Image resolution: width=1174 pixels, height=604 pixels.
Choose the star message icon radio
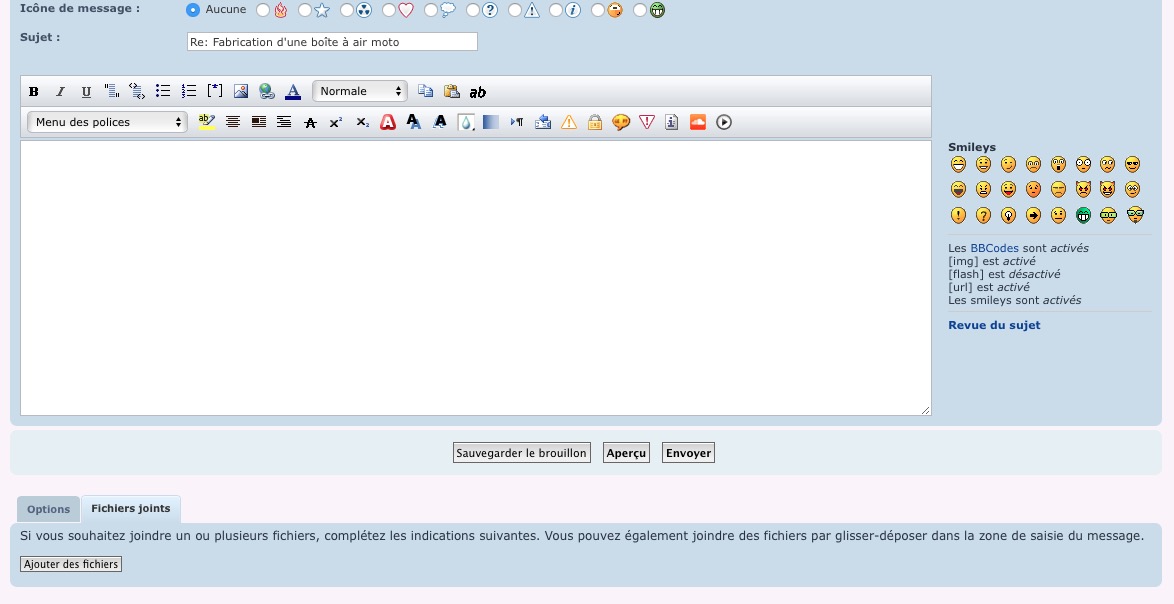[x=305, y=11]
